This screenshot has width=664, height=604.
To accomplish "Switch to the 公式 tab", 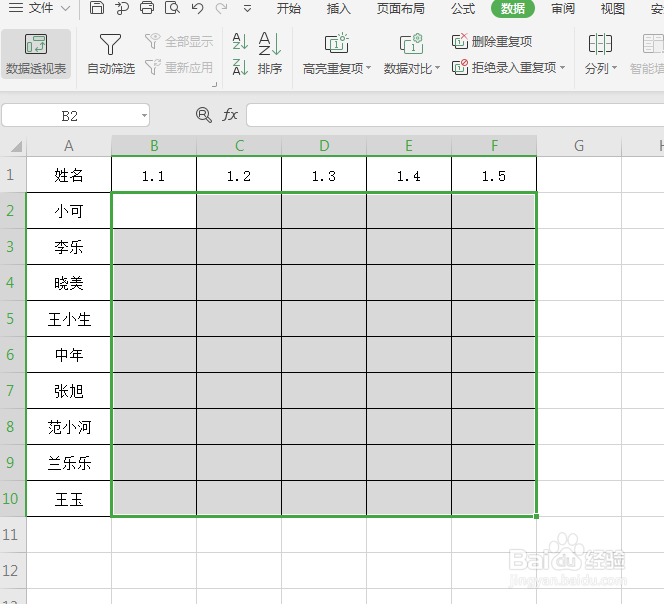I will pyautogui.click(x=462, y=8).
